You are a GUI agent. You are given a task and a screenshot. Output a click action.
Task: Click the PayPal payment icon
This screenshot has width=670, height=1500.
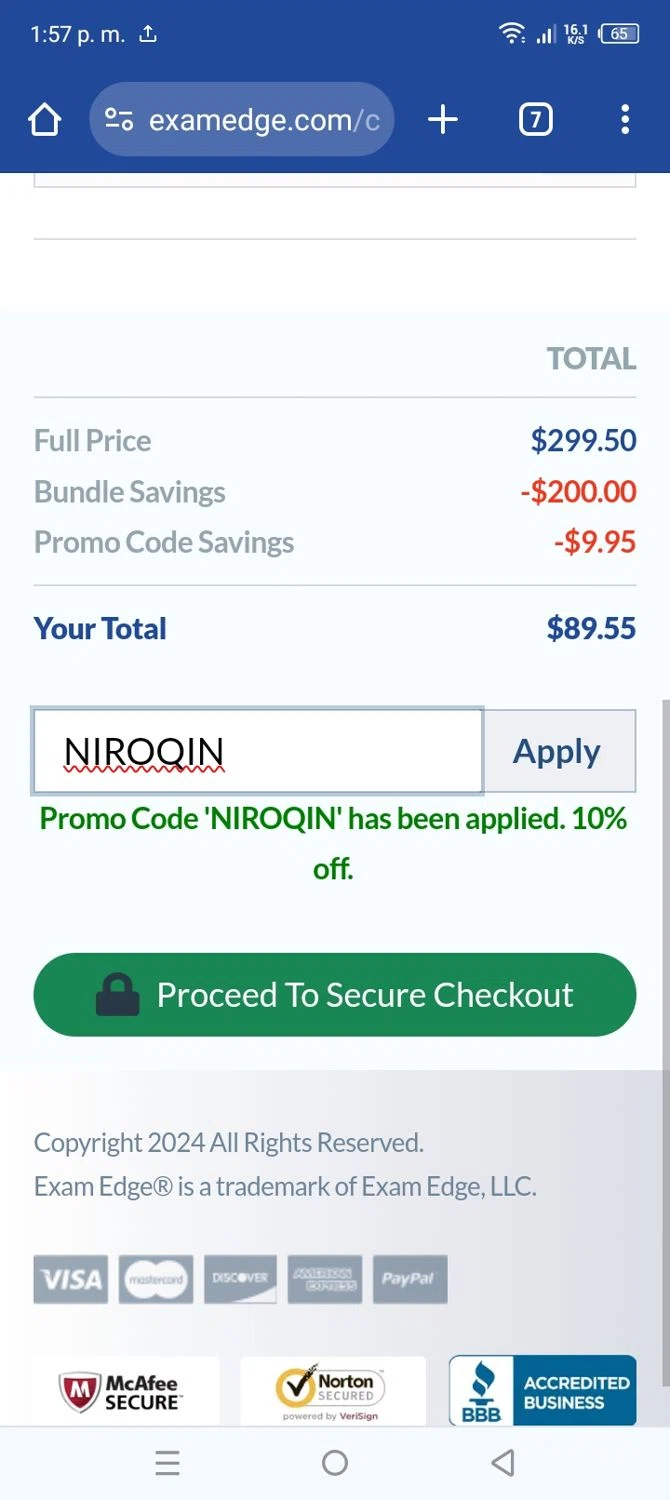[409, 1279]
